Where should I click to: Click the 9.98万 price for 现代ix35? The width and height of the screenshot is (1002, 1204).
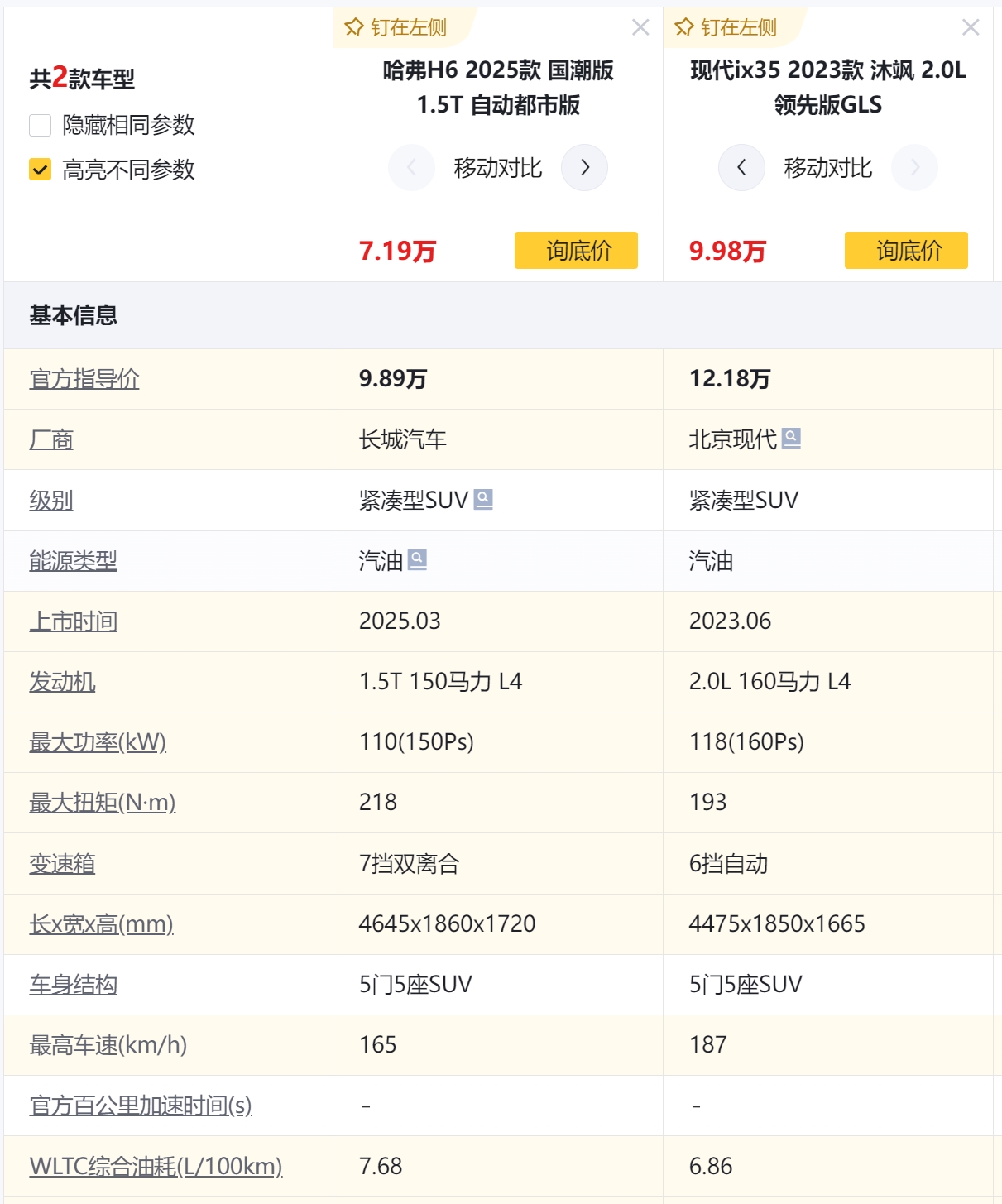[727, 251]
